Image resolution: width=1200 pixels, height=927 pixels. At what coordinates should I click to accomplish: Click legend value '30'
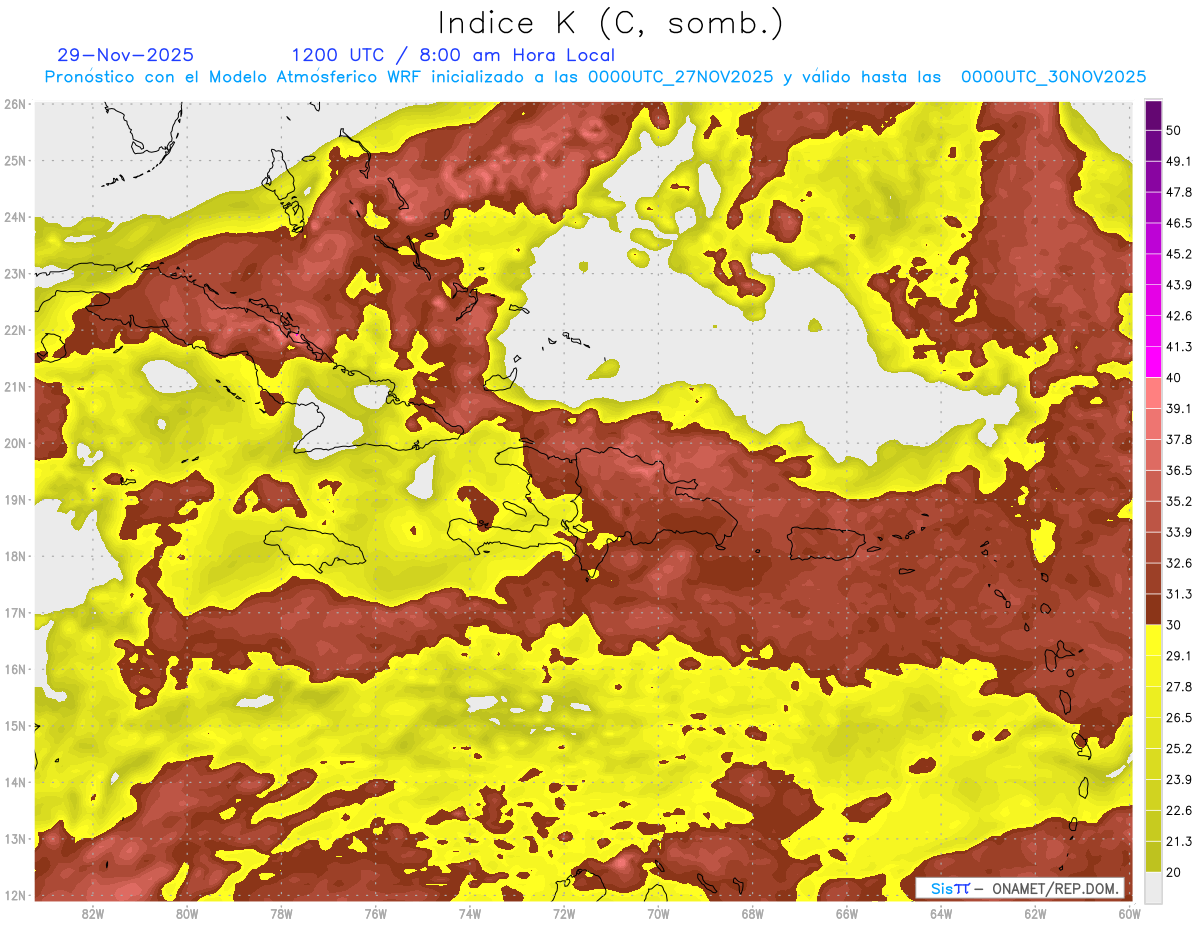pyautogui.click(x=1174, y=624)
